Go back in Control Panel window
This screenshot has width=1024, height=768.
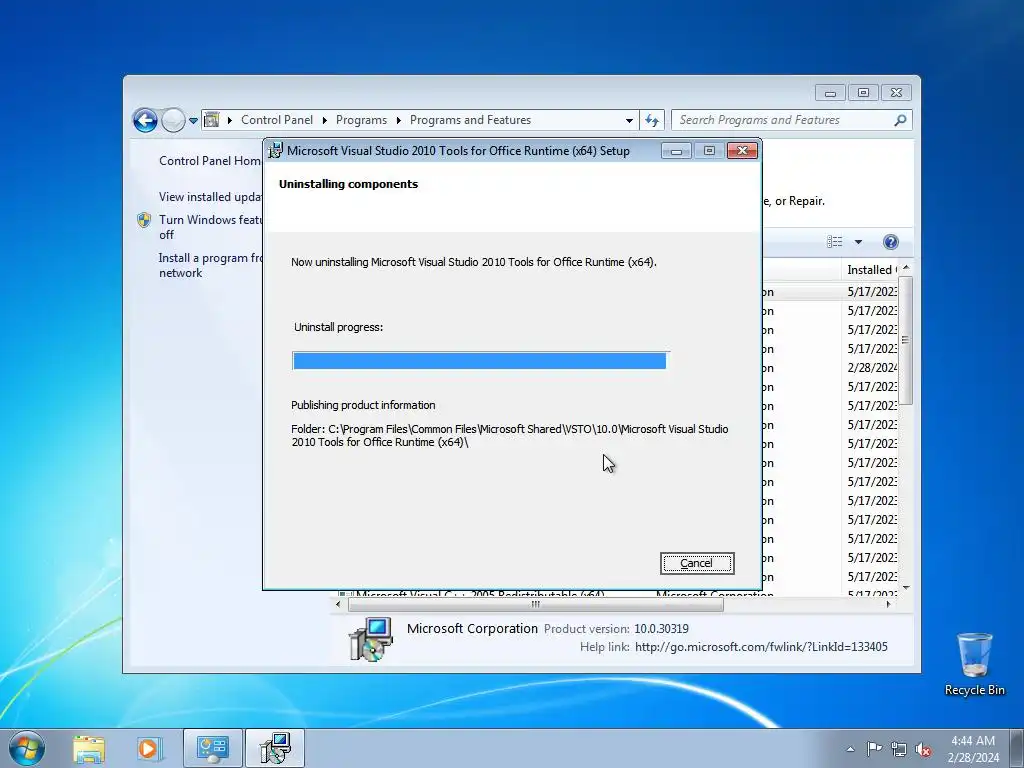coord(145,120)
